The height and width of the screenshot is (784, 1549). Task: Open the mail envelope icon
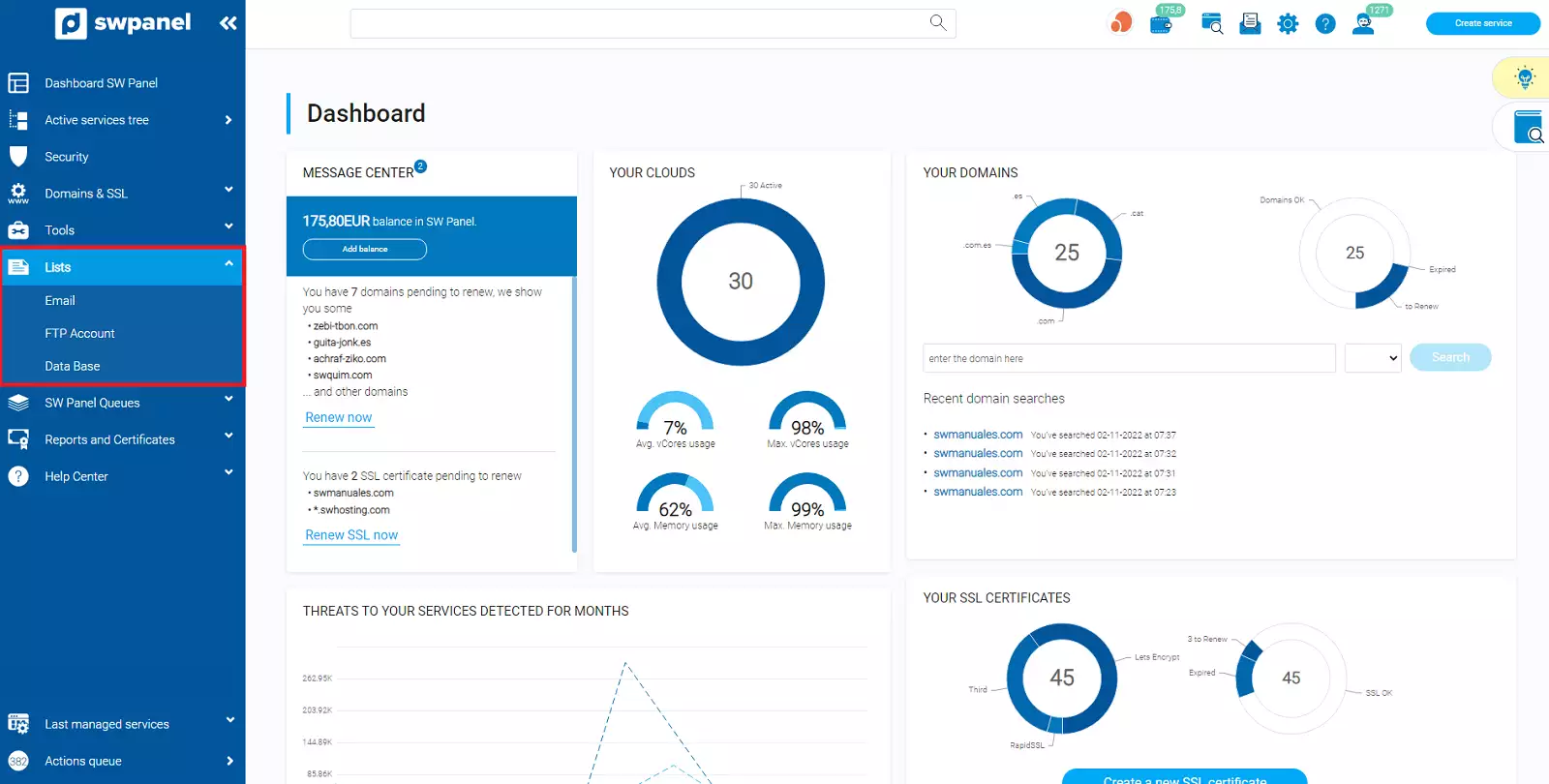[1250, 23]
